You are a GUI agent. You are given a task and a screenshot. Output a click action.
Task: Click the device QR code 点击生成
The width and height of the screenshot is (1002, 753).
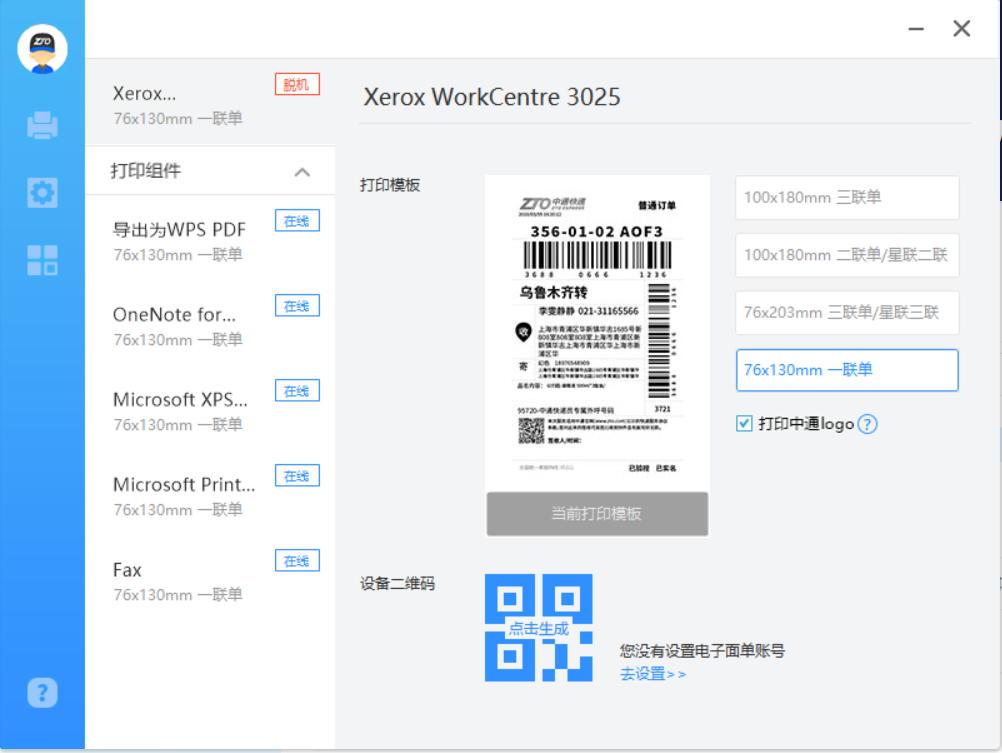click(538, 628)
